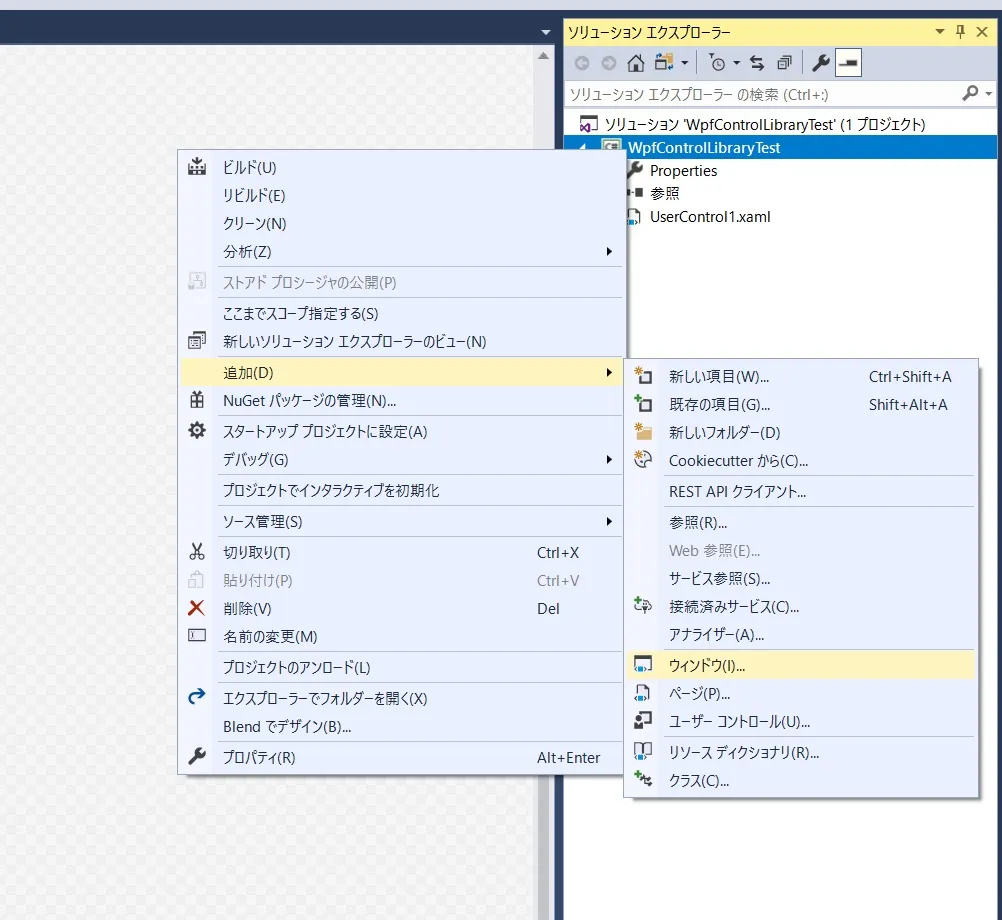The width and height of the screenshot is (1002, 920).
Task: Select UserControl1.xaml in the solution tree
Action: [709, 217]
